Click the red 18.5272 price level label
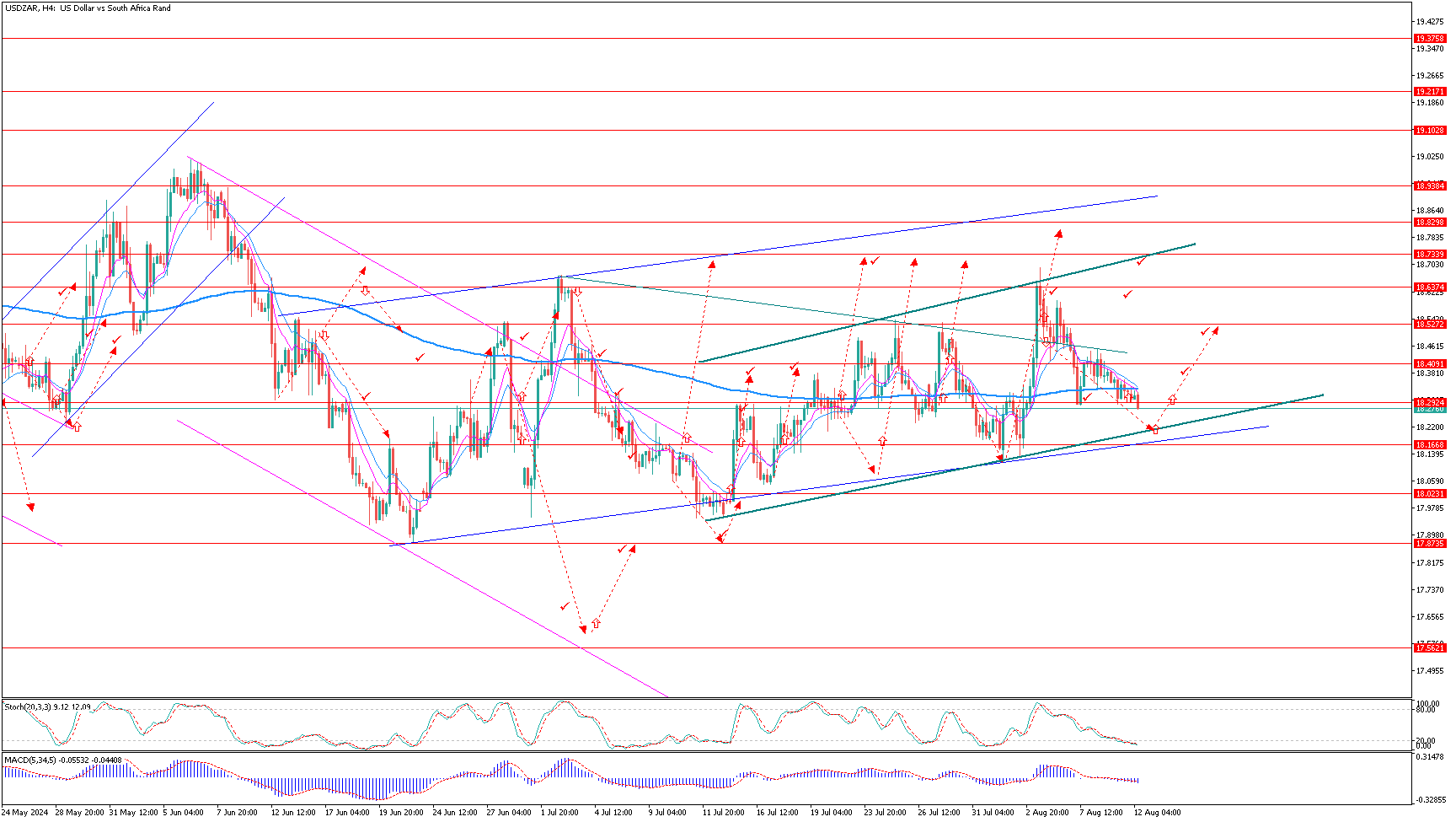1456x822 pixels. tap(1430, 325)
